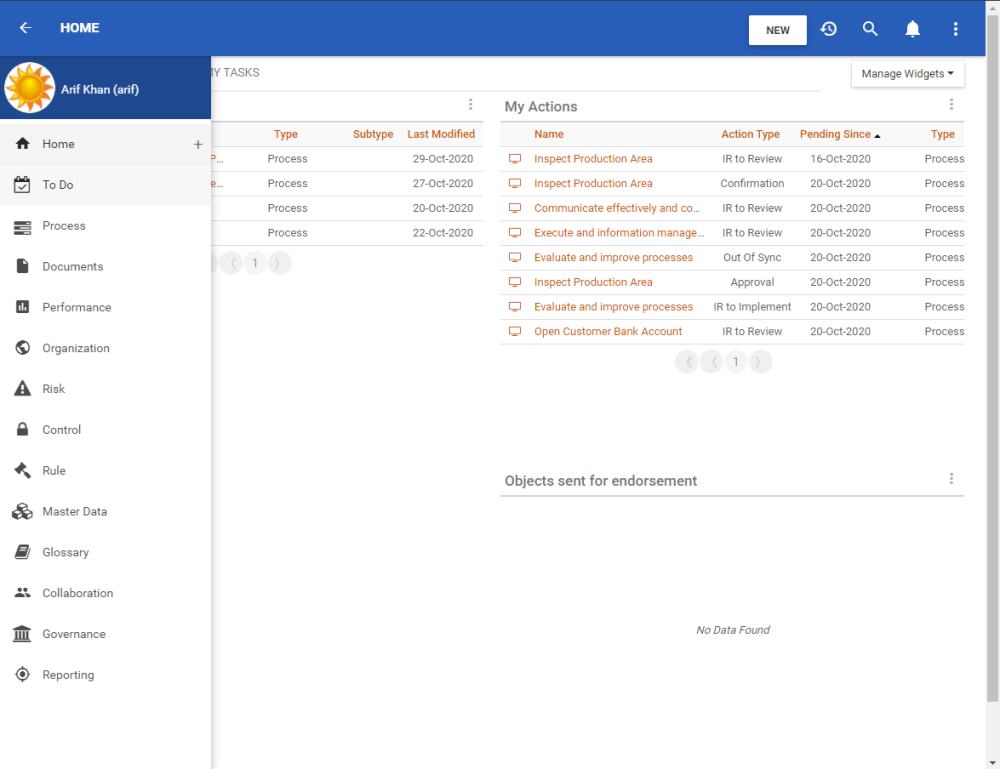Screen dimensions: 1000x769
Task: Click left table next page arrow
Action: point(279,263)
